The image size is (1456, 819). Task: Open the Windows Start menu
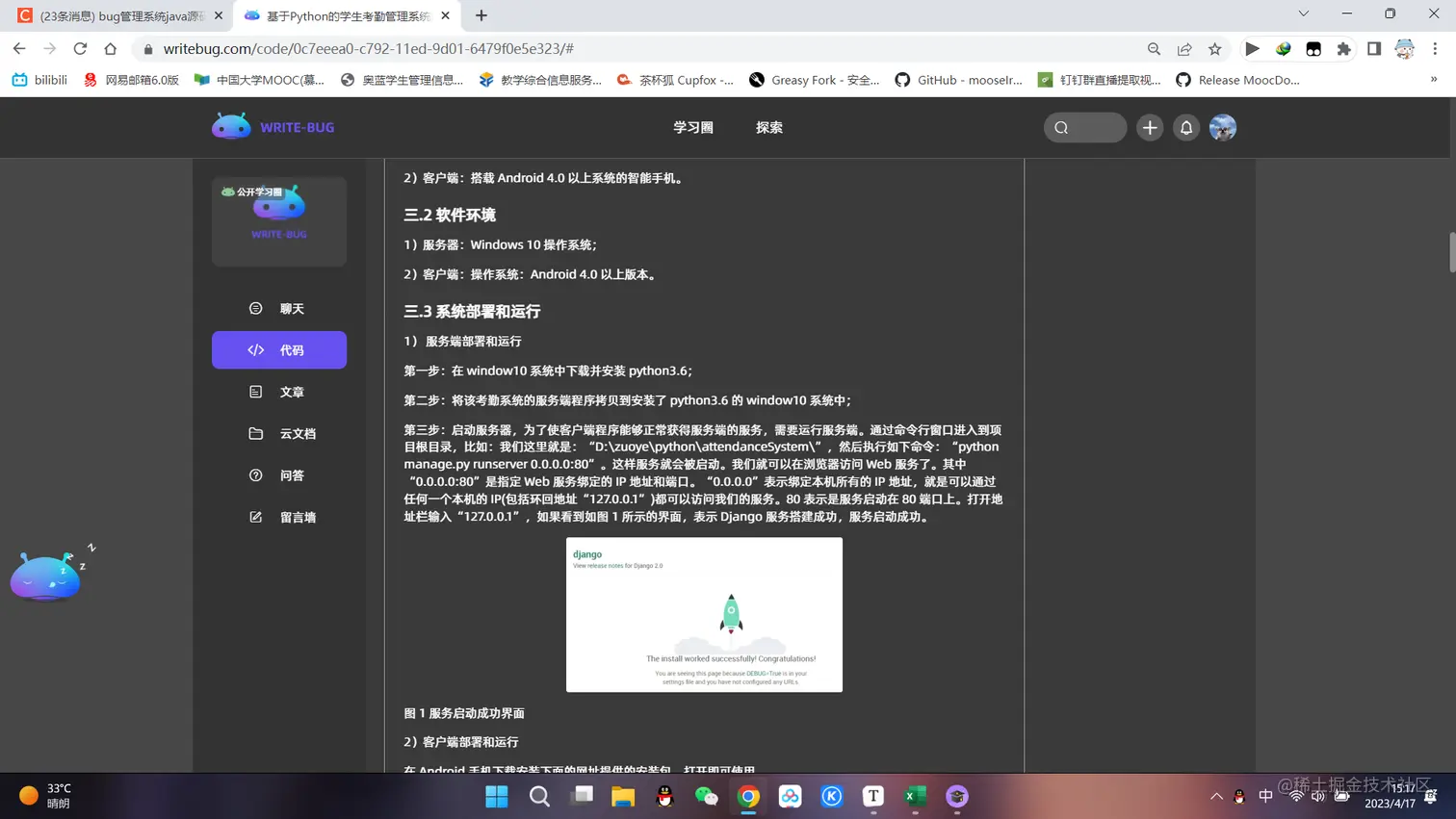(x=497, y=796)
